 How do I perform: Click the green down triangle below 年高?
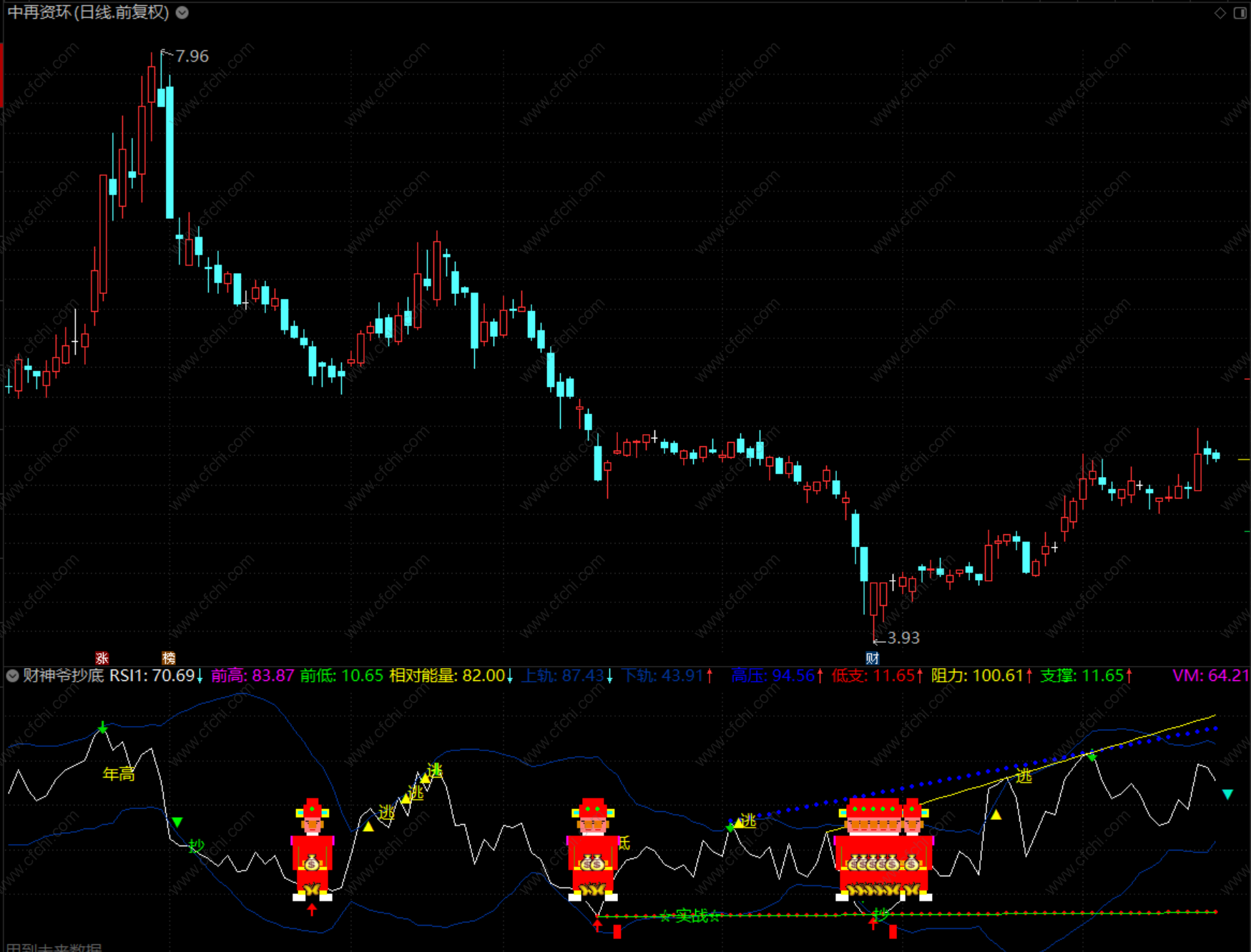tap(177, 822)
